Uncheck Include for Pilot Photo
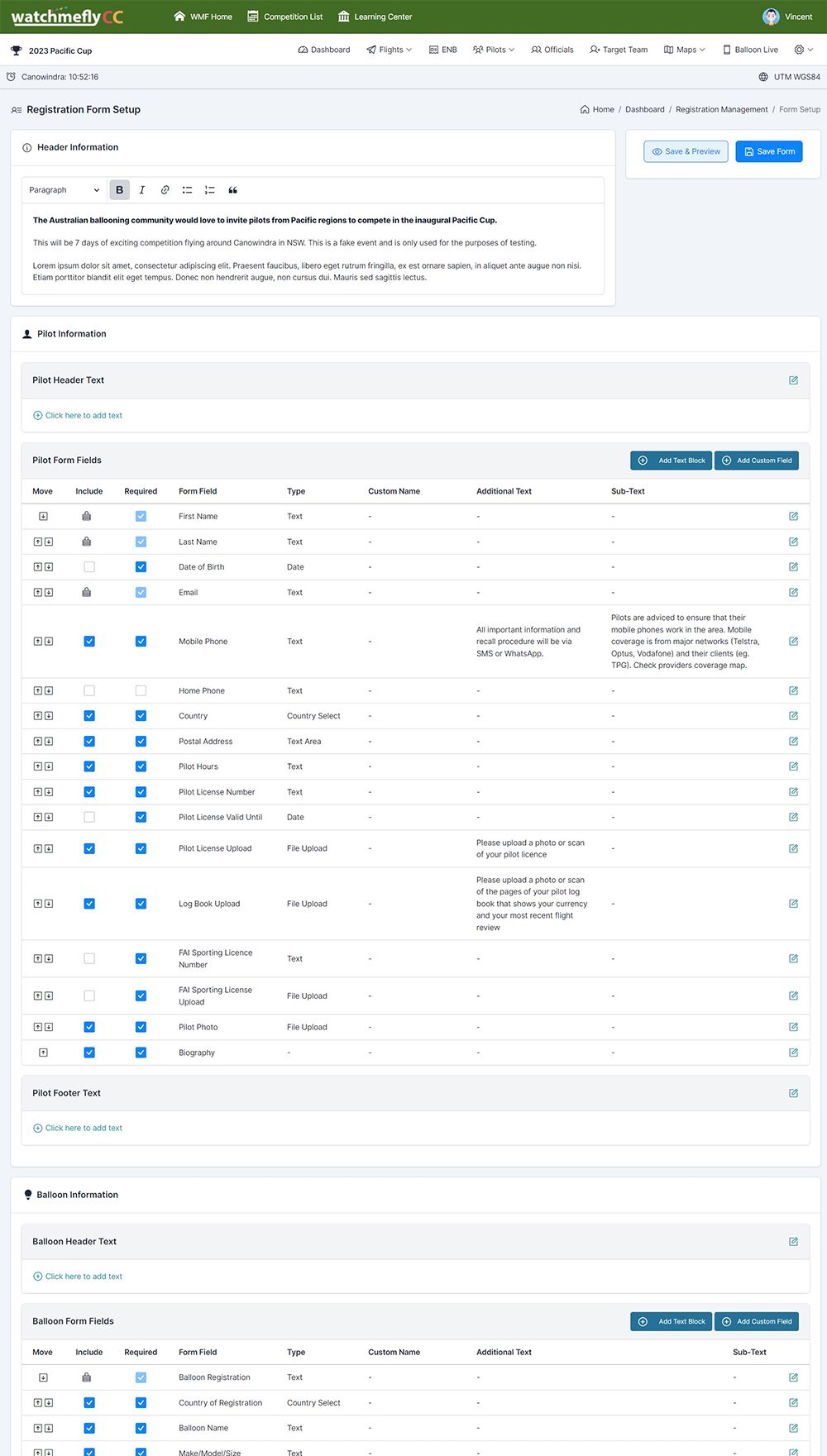 click(89, 1027)
